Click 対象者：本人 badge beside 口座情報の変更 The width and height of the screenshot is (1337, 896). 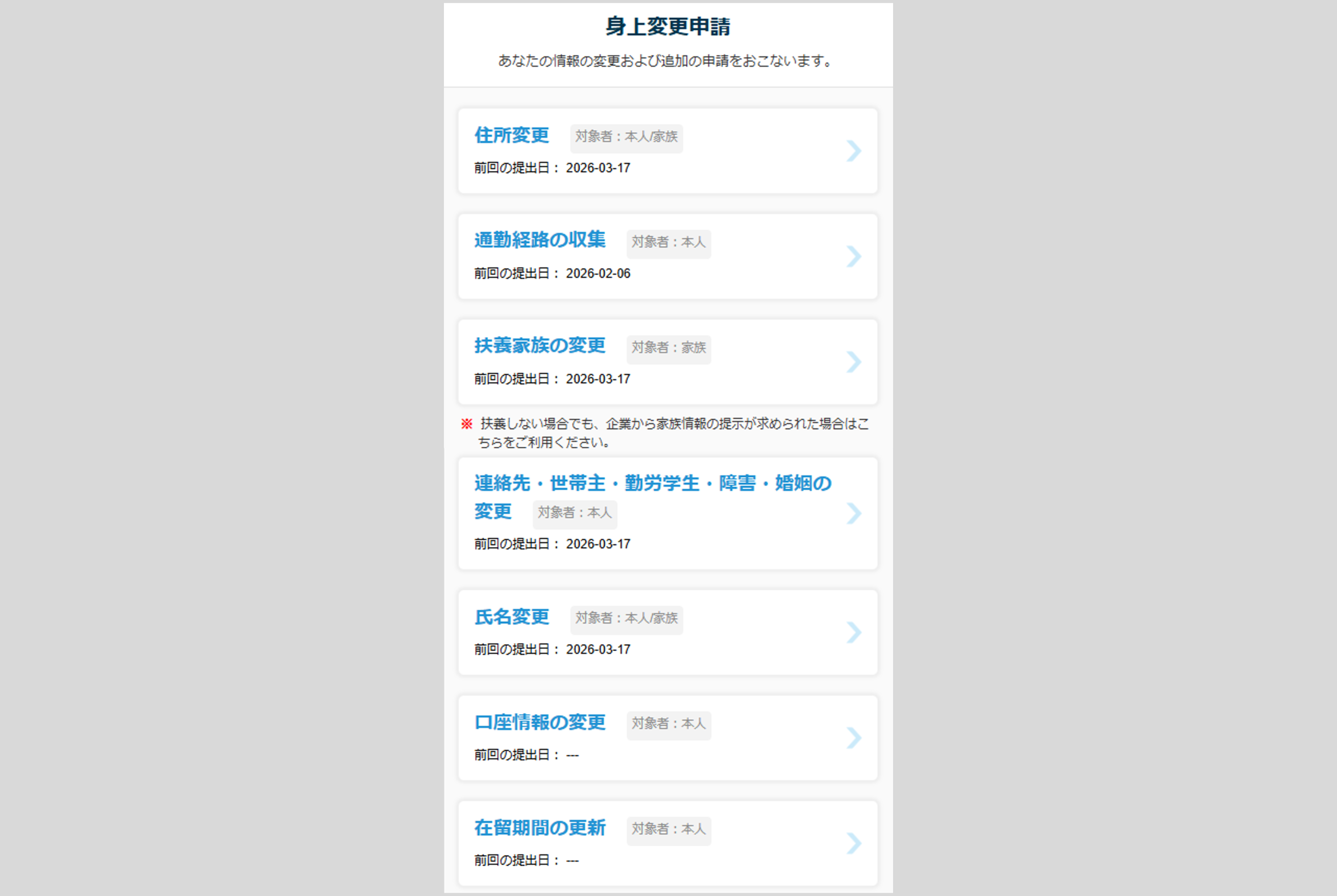(668, 724)
